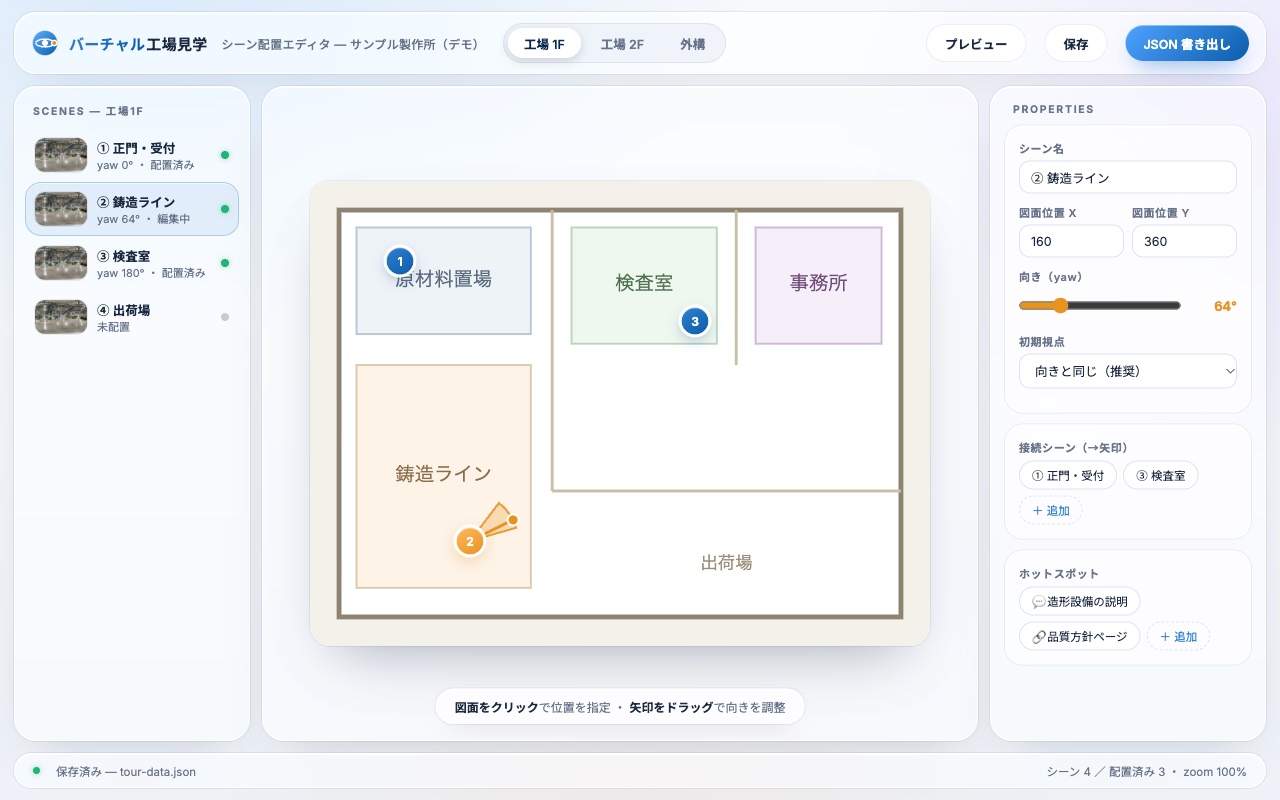Select the ③ 検査室 scene thumbnail
The width and height of the screenshot is (1280, 800).
[x=61, y=263]
